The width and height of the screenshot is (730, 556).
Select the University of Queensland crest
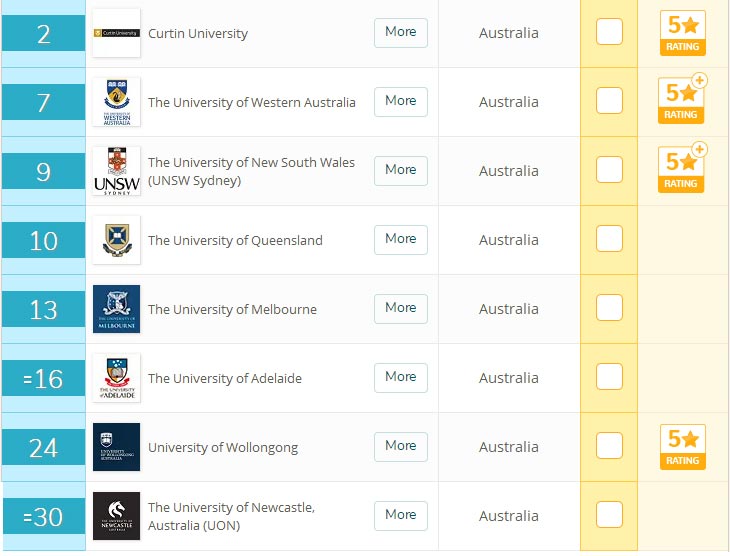[x=116, y=240]
